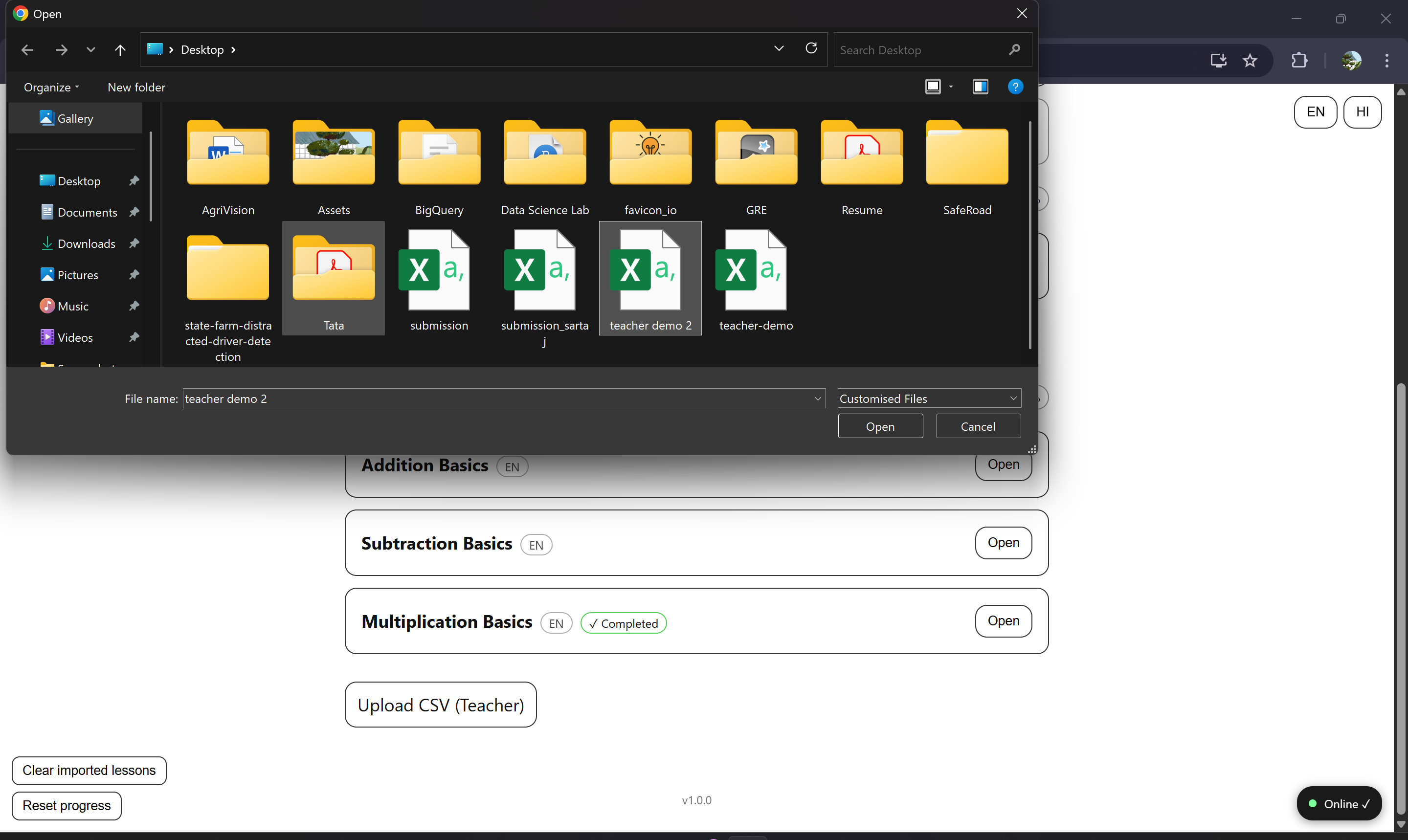Open the Organize dropdown menu
Image resolution: width=1408 pixels, height=840 pixels.
51,87
